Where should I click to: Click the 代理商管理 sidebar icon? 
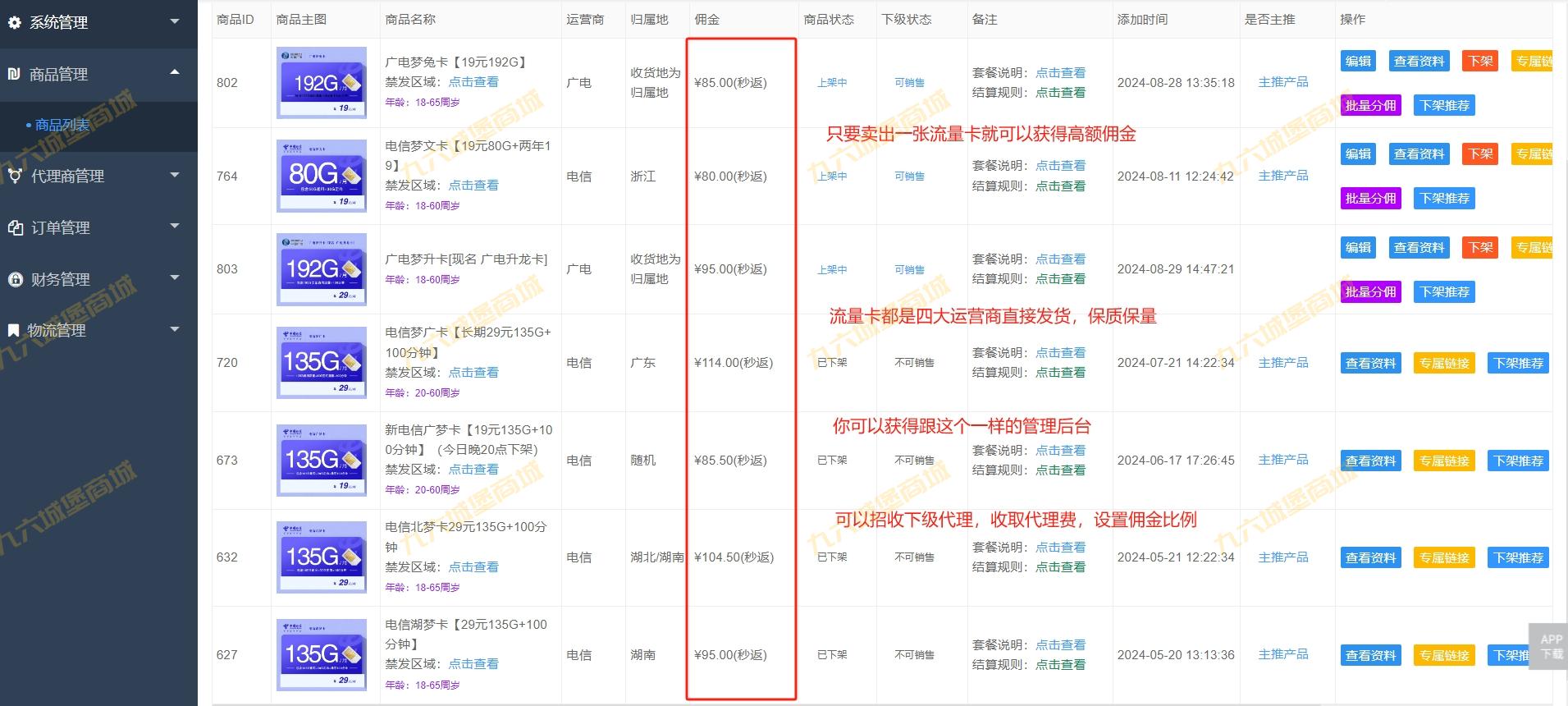(x=15, y=176)
